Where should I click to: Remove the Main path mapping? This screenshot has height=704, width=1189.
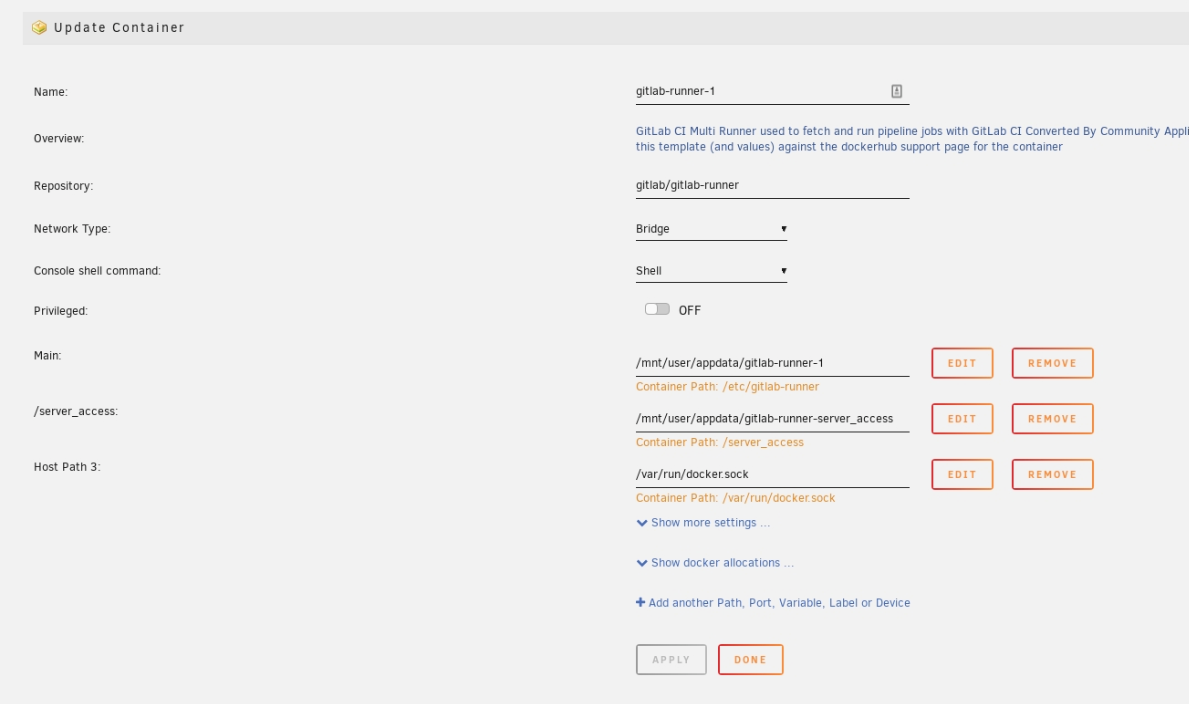coord(1053,363)
